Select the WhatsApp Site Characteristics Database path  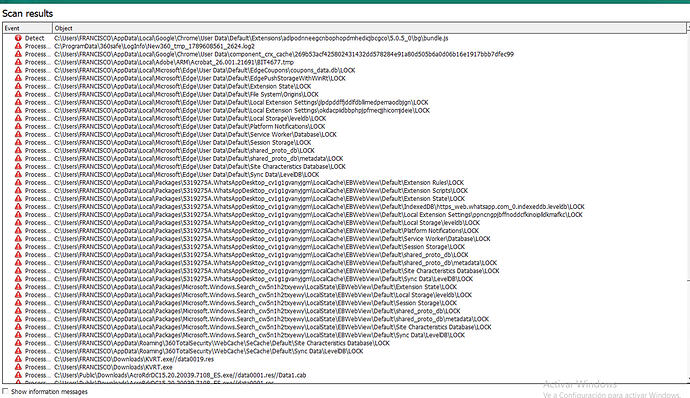click(x=277, y=271)
